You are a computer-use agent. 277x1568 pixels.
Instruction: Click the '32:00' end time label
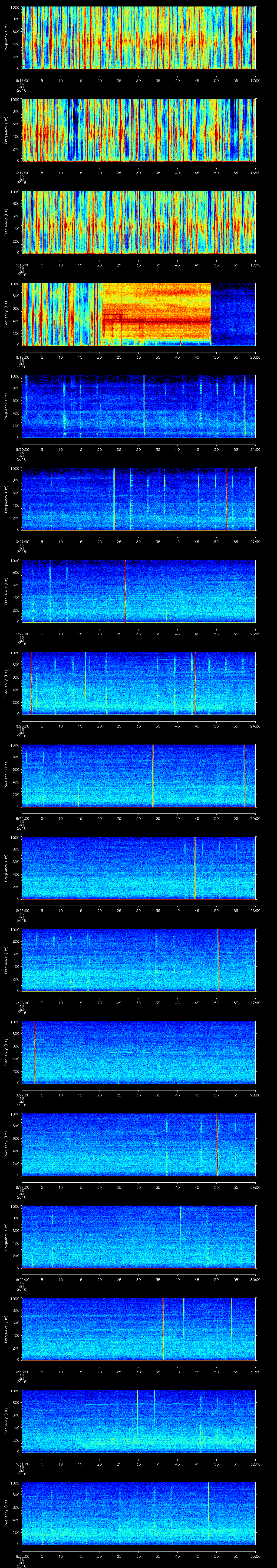255,1463
